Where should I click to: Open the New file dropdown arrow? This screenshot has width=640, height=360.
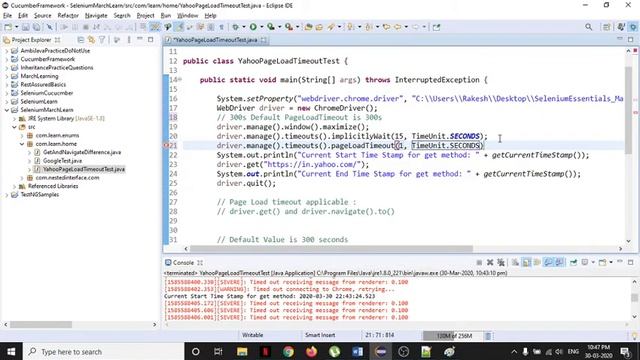[x=17, y=27]
